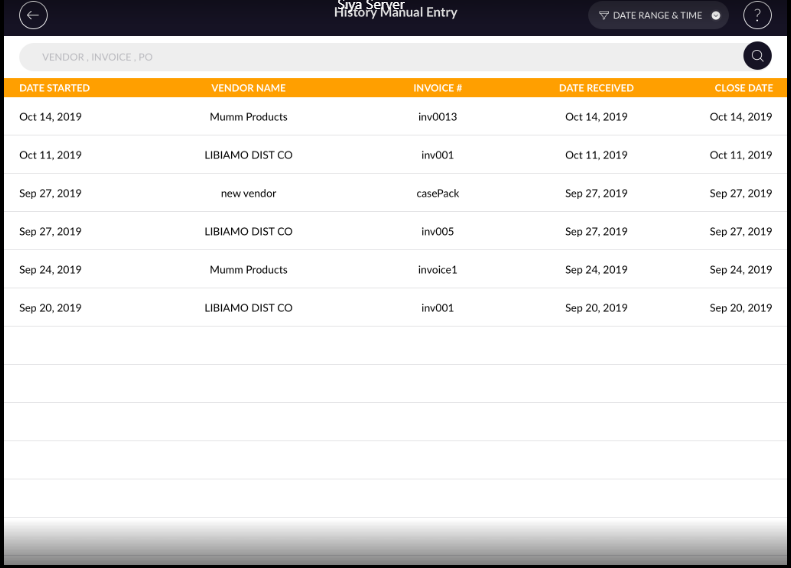The height and width of the screenshot is (568, 791).
Task: Select the Sep 20, 2019 LIBIAMO row
Action: tap(248, 308)
